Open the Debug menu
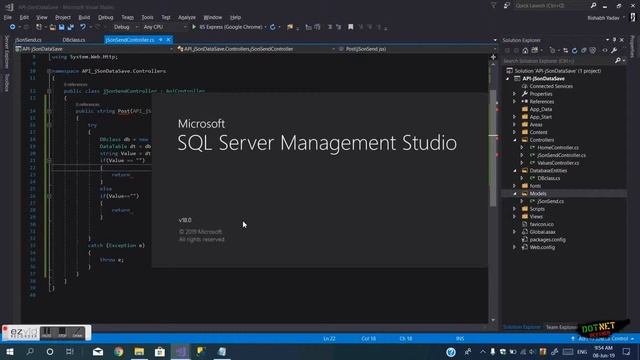 [106, 18]
